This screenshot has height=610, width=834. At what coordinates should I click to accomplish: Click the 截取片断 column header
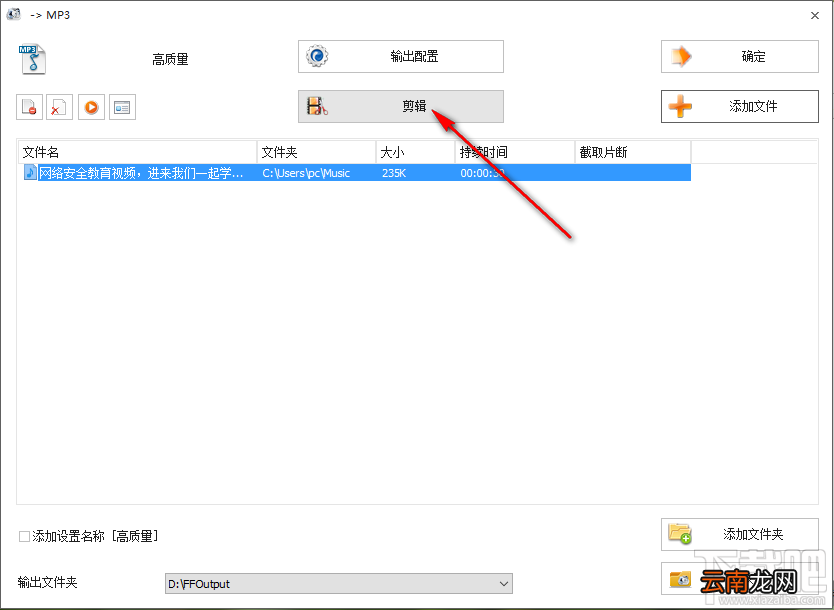pyautogui.click(x=633, y=152)
